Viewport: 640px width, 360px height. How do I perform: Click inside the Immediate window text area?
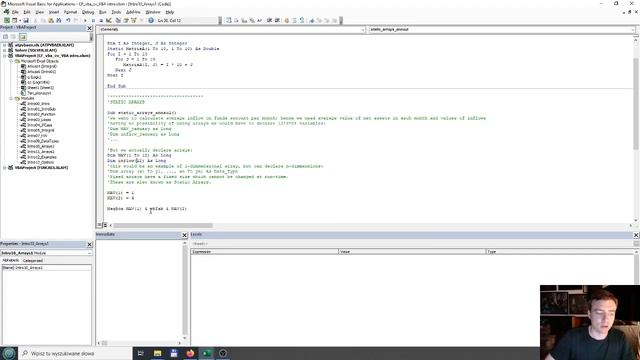[x=139, y=289]
